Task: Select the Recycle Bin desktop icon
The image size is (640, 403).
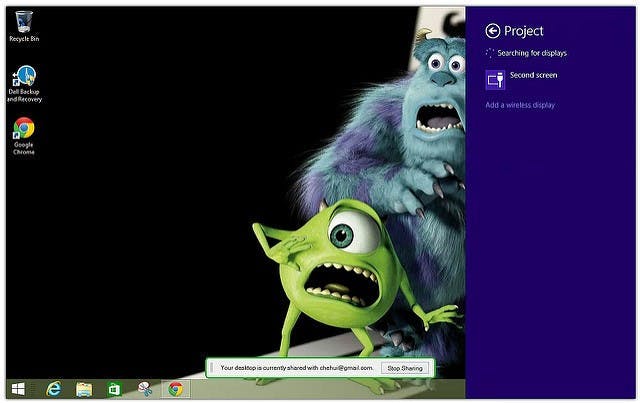Action: tap(24, 22)
